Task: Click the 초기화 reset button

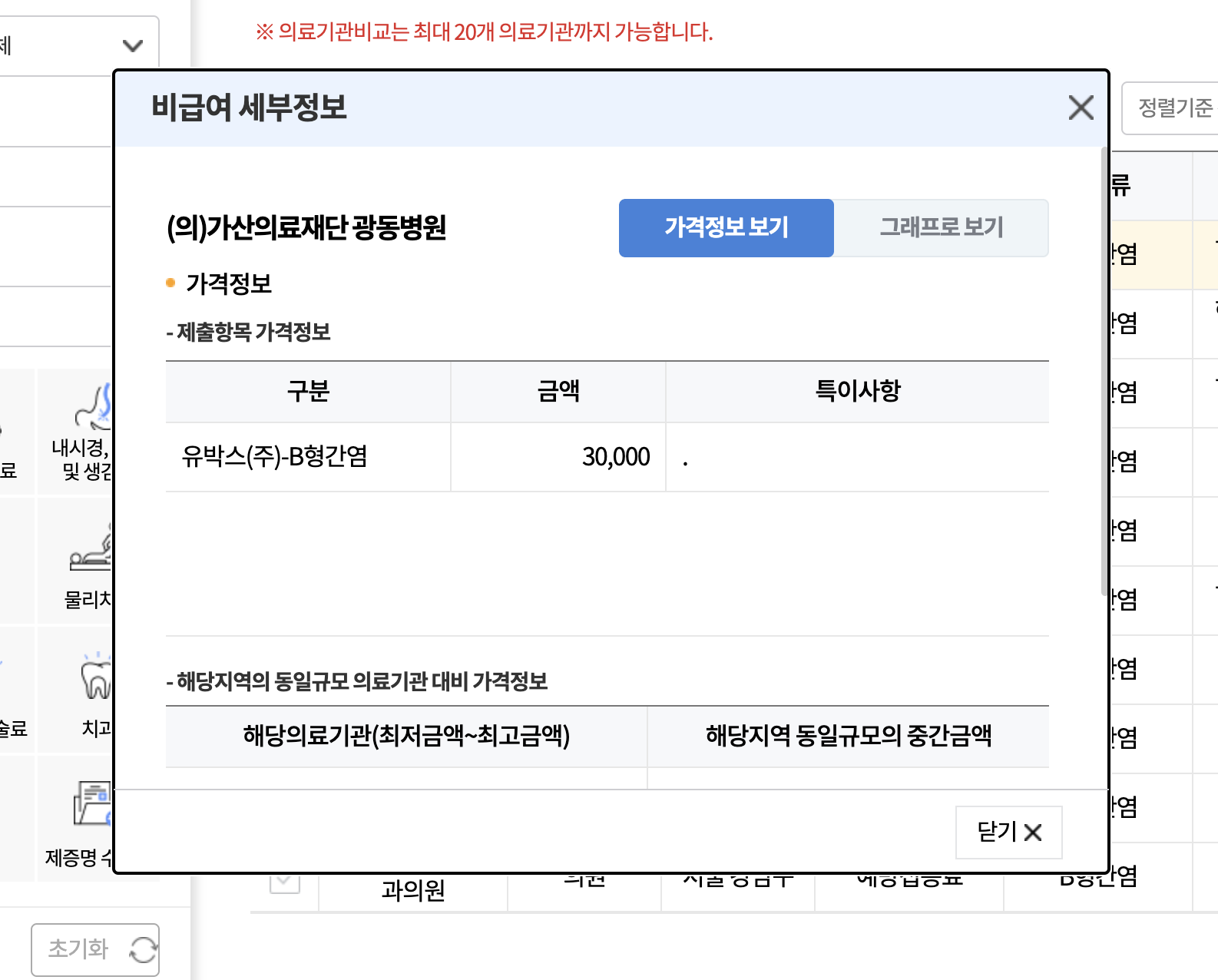Action: click(x=95, y=949)
